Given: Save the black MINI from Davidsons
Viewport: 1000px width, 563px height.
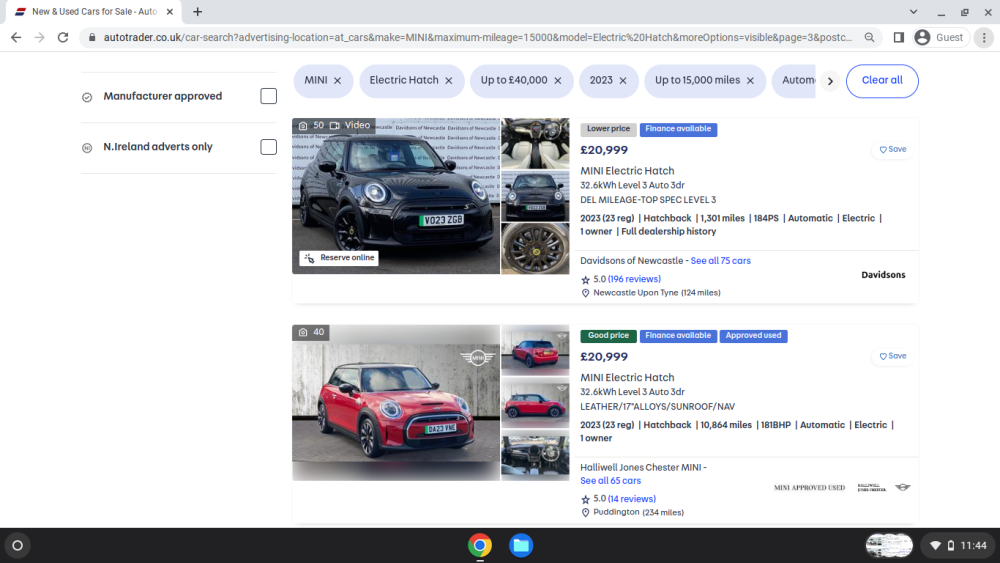Looking at the screenshot, I should [893, 149].
